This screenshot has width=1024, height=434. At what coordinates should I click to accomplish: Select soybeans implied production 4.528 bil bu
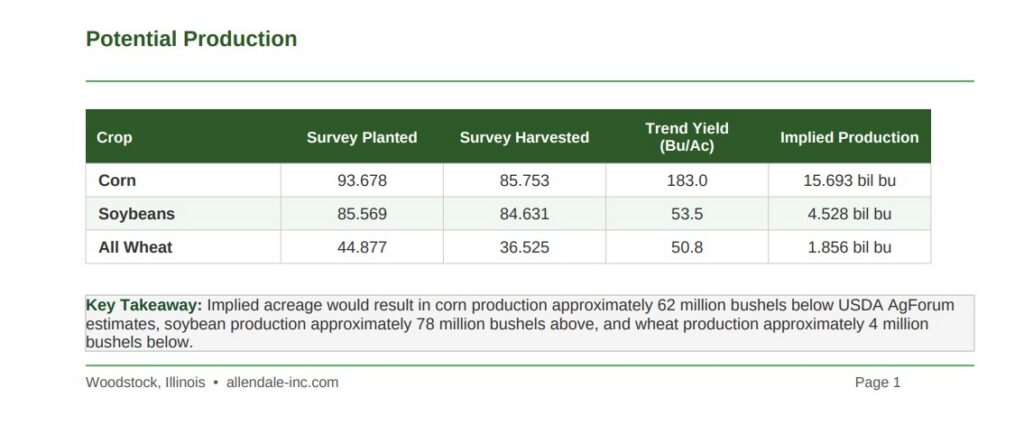849,214
